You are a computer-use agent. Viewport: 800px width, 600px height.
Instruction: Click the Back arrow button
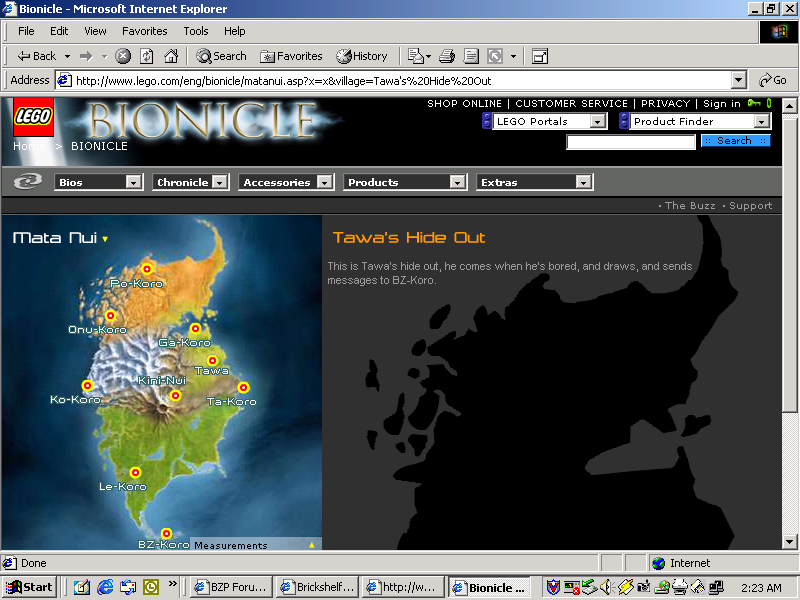[36, 56]
